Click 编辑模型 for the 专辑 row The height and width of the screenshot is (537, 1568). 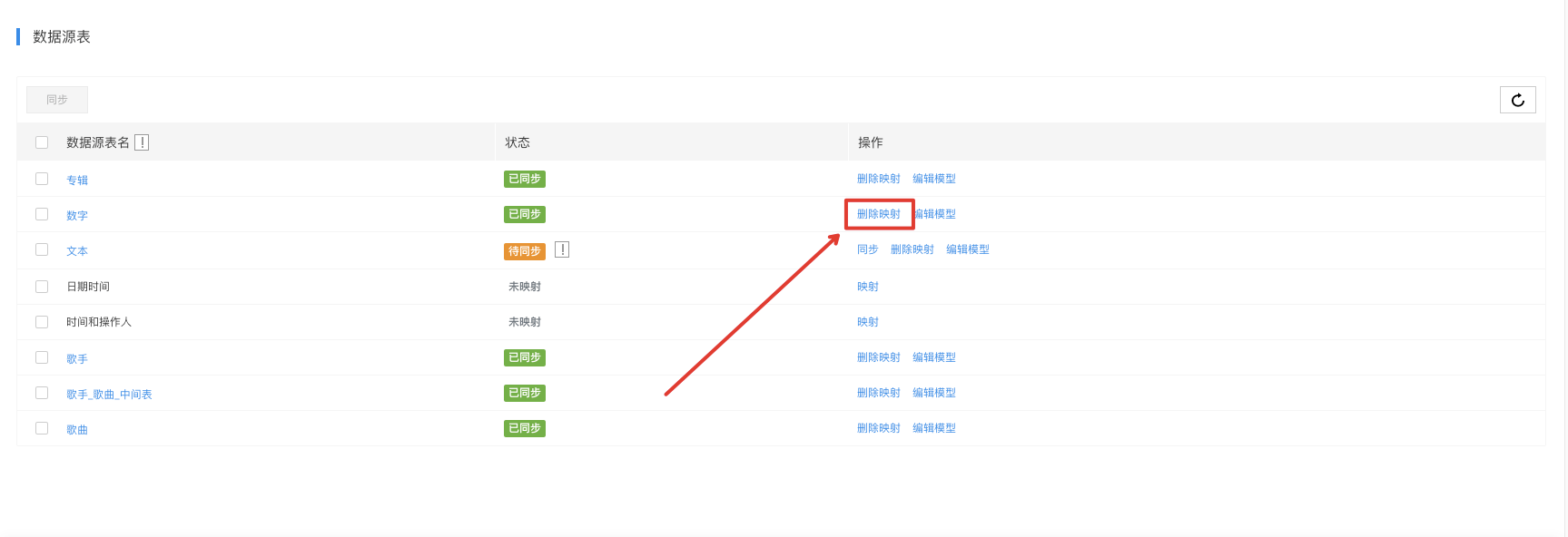[x=933, y=179]
